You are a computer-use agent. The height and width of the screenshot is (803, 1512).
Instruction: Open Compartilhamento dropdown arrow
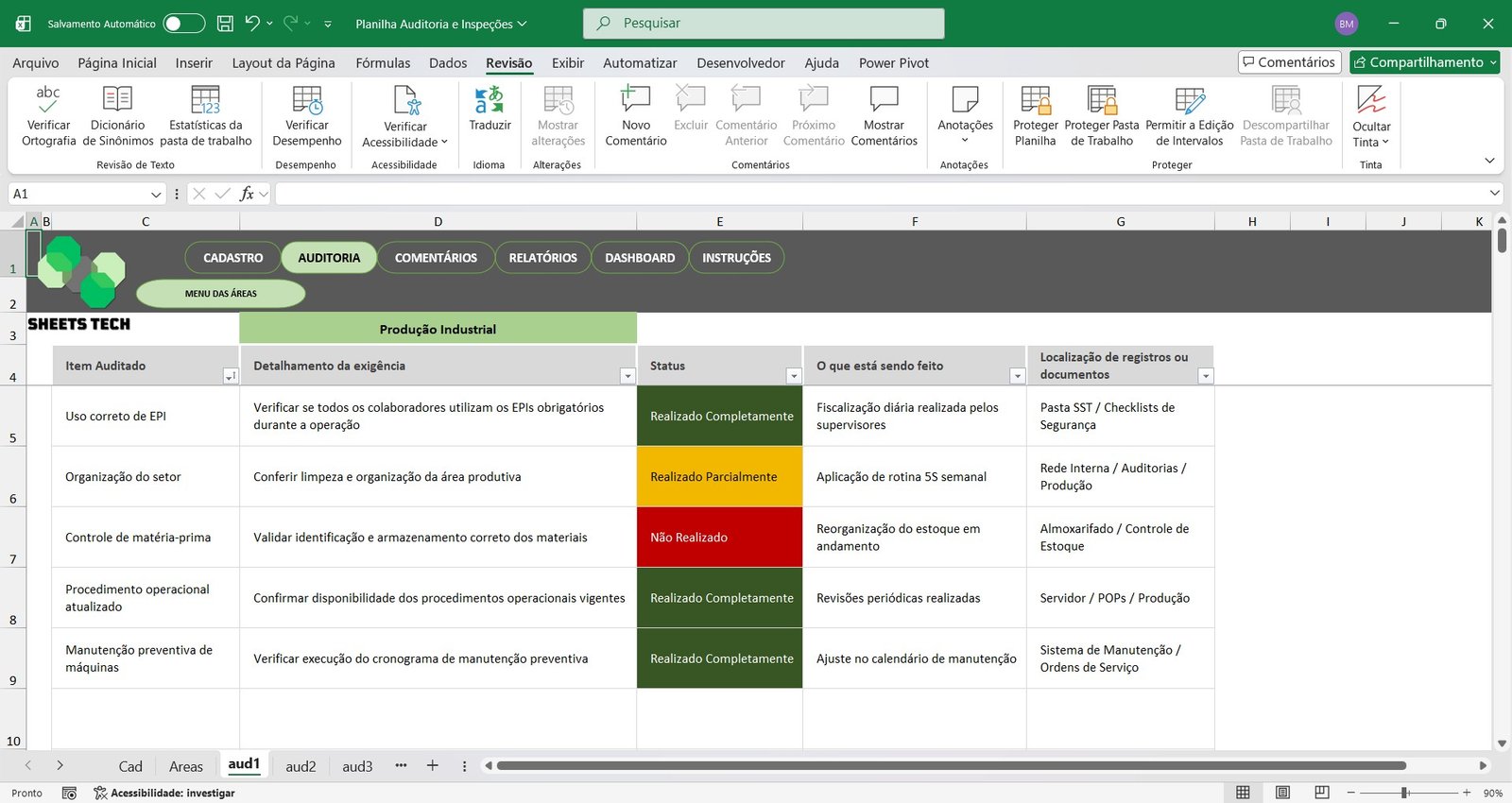1493,62
